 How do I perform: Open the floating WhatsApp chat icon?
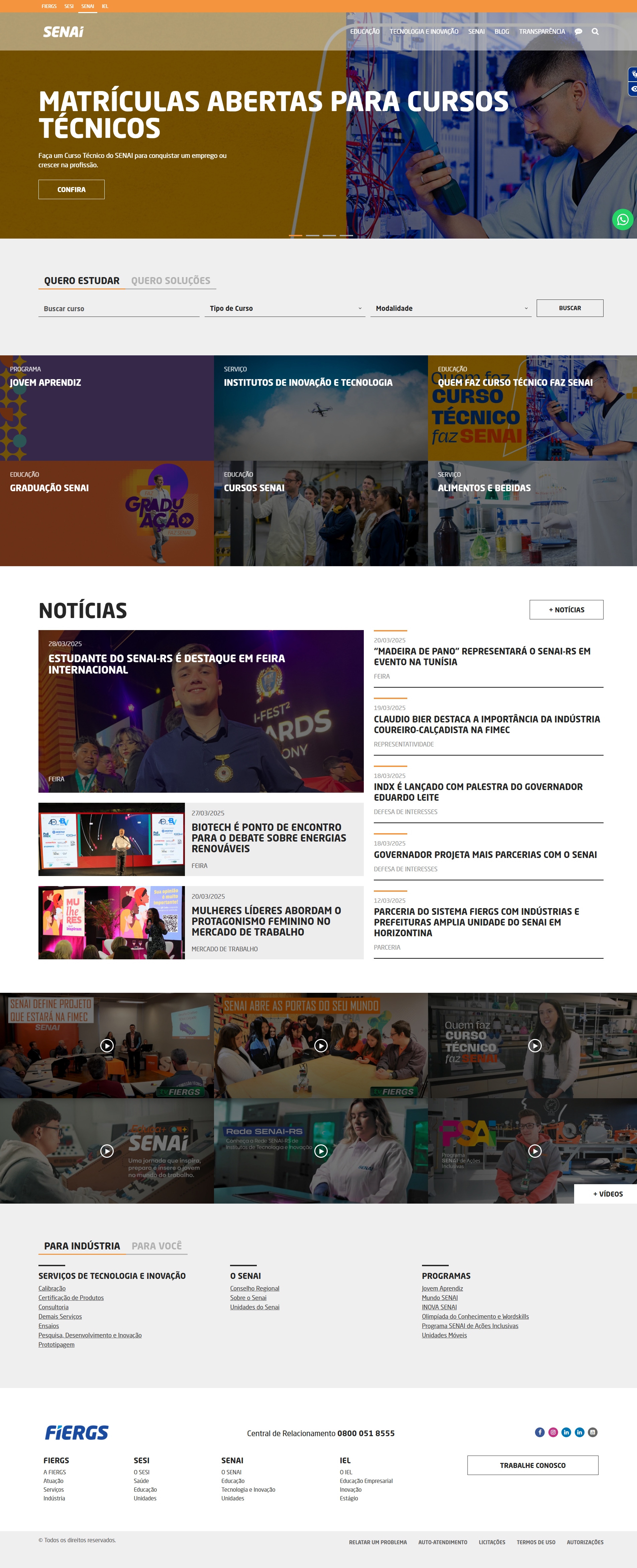[622, 220]
